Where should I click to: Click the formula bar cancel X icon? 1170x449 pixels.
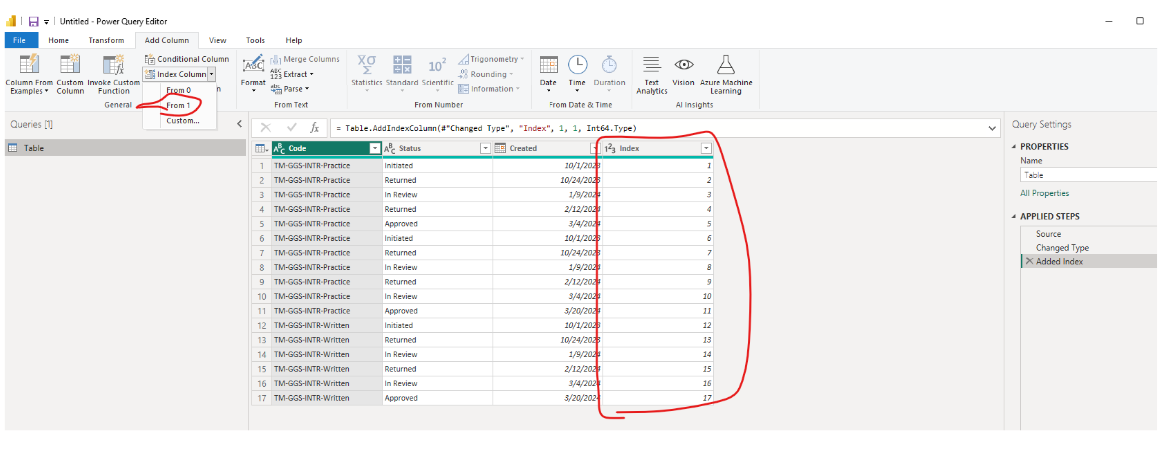tap(266, 128)
